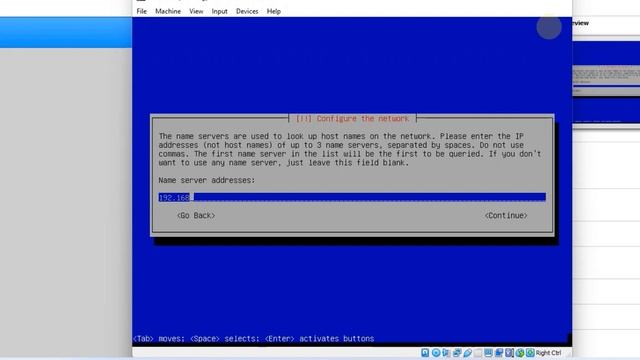
Task: Open the Input menu
Action: pos(219,11)
